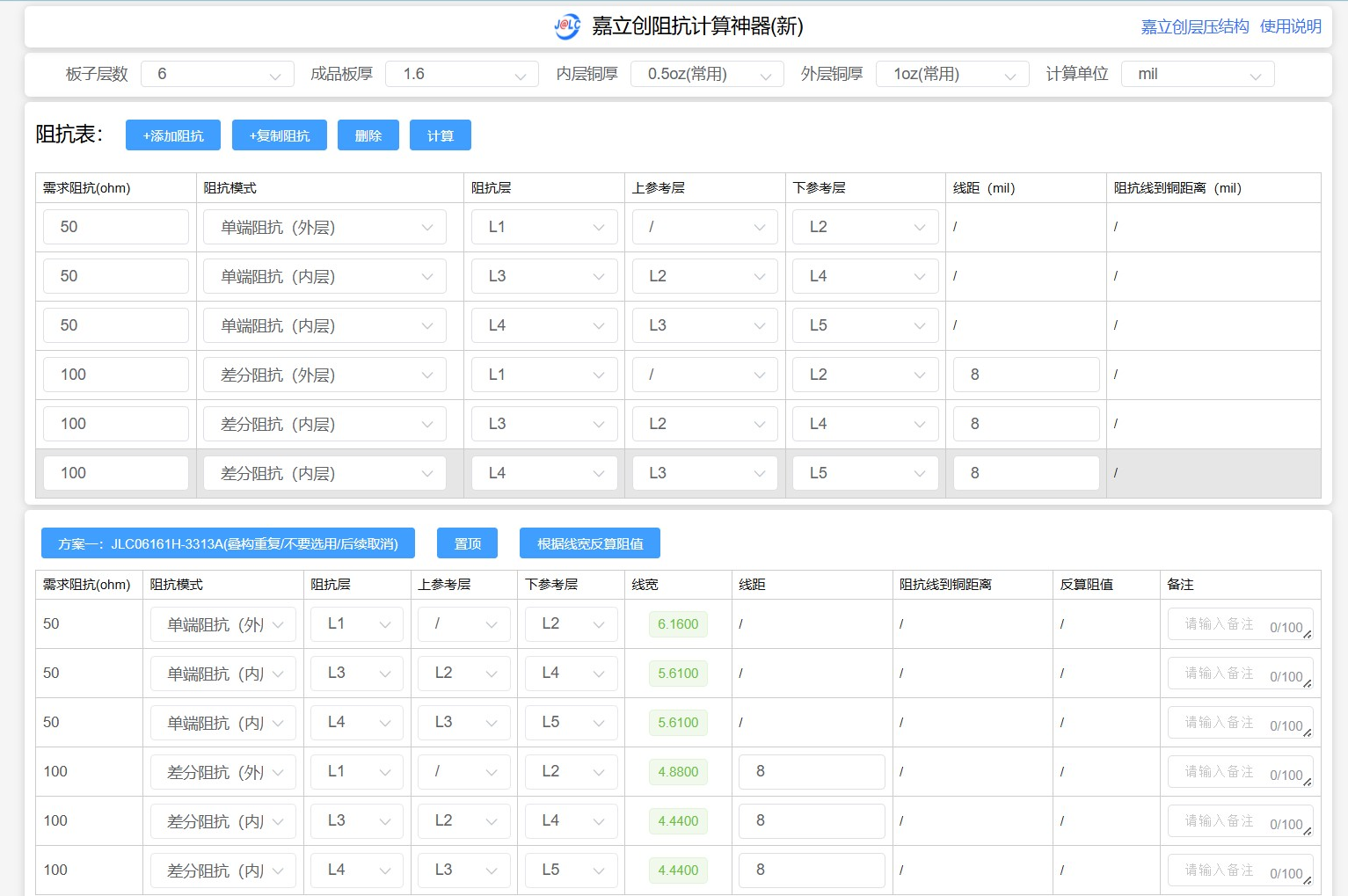This screenshot has width=1348, height=896.
Task: Focus the 线距 field in highlighted 阻抗表 row
Action: [x=1026, y=473]
